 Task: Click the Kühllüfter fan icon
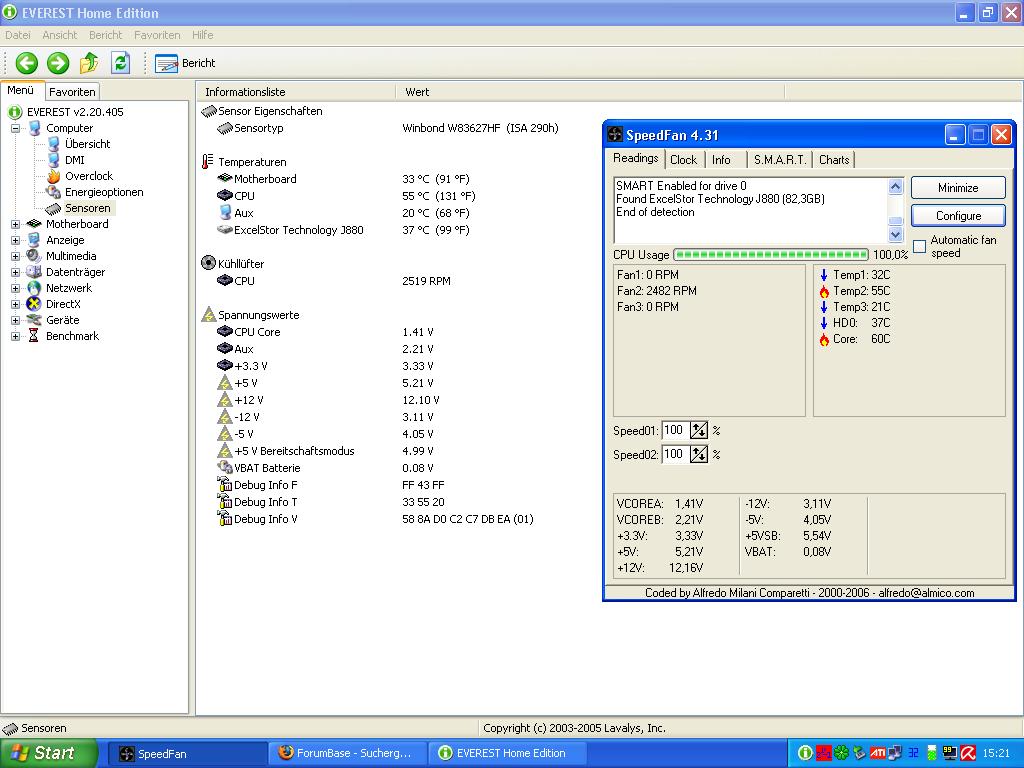(208, 263)
